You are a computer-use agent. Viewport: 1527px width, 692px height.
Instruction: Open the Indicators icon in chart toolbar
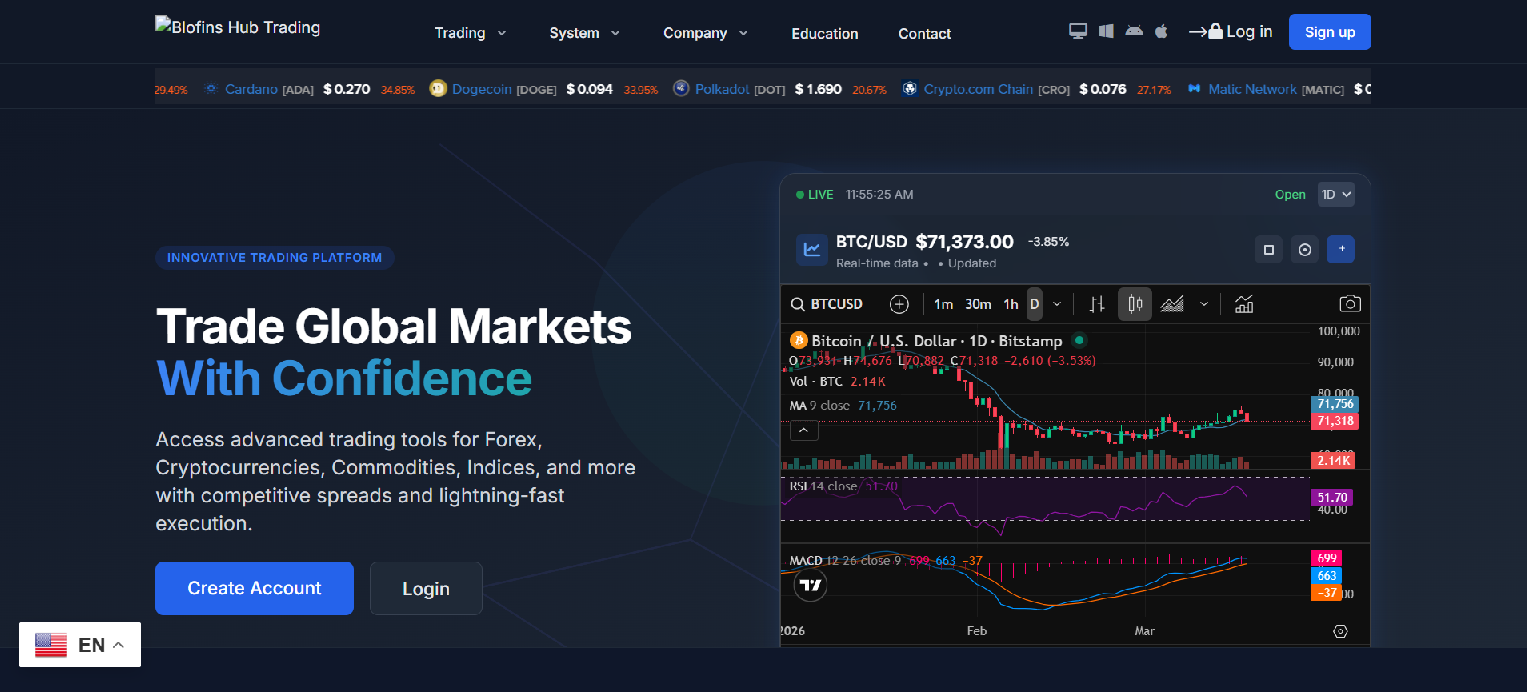[1244, 304]
